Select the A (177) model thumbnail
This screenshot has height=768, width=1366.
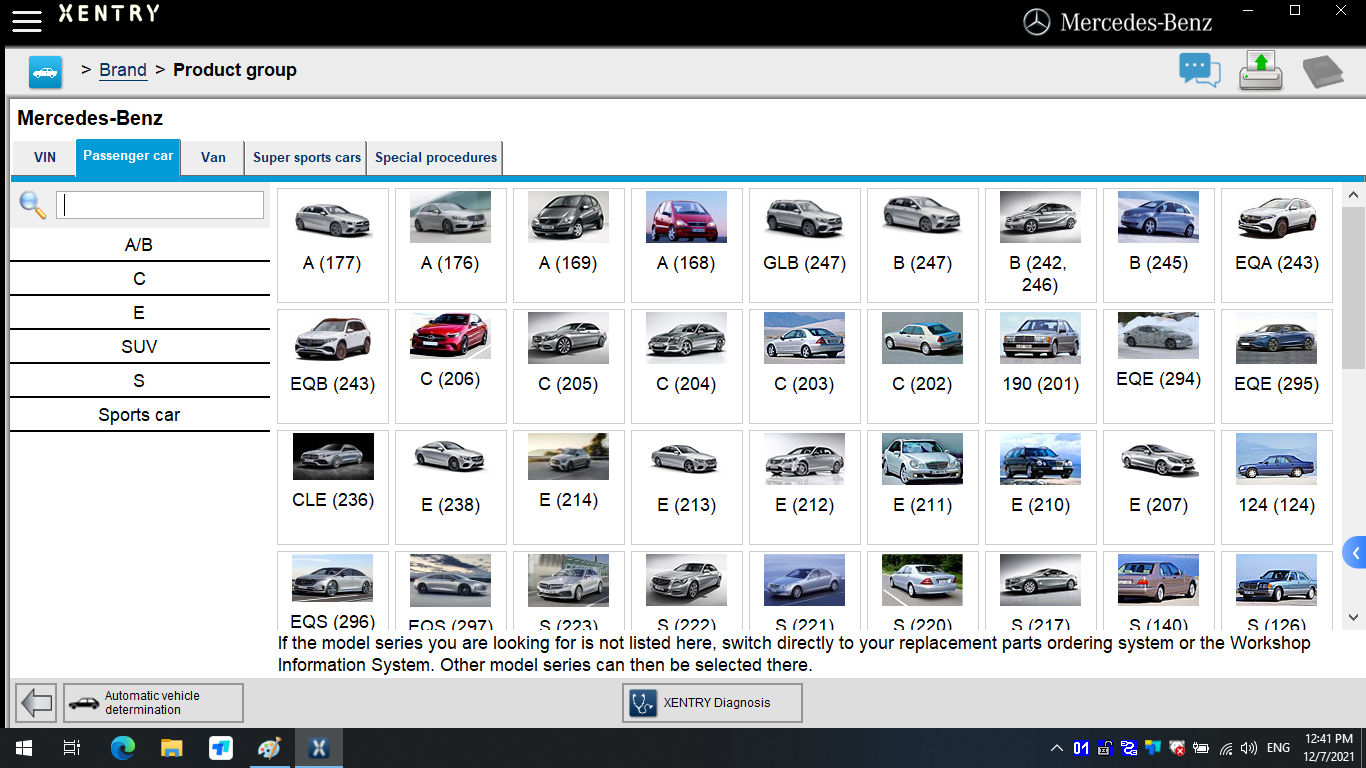pyautogui.click(x=333, y=245)
